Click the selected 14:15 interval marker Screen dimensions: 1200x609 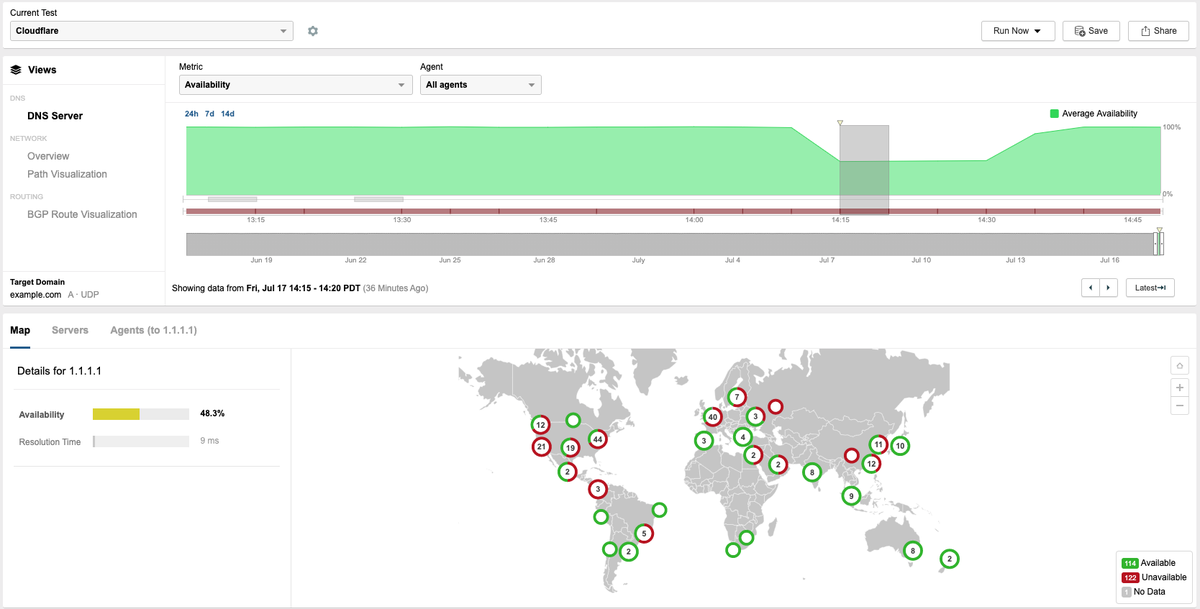tap(840, 124)
